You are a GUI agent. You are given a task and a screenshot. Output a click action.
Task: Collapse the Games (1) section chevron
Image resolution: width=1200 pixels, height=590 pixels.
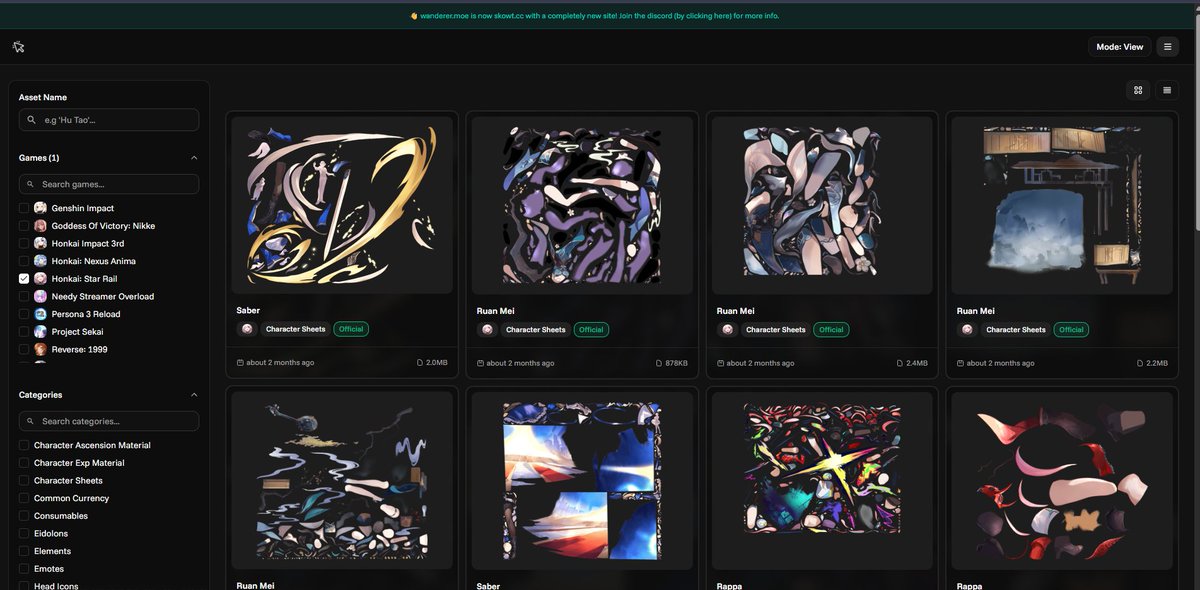click(x=194, y=157)
